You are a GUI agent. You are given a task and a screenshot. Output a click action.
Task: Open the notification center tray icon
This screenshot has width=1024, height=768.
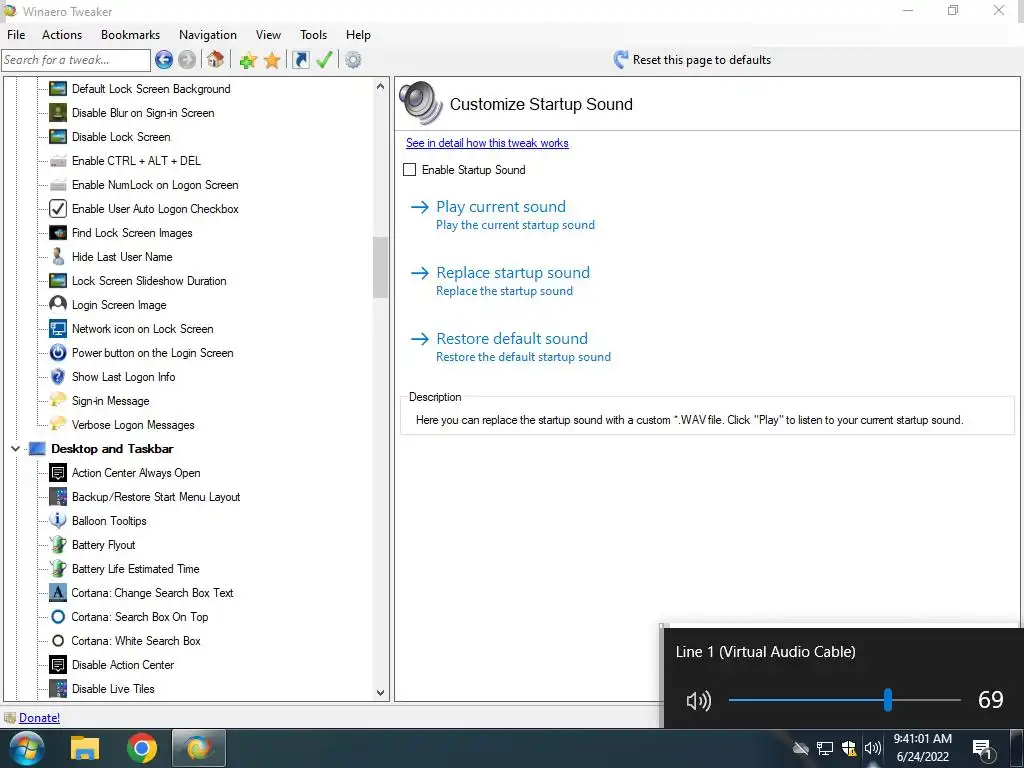pyautogui.click(x=983, y=749)
